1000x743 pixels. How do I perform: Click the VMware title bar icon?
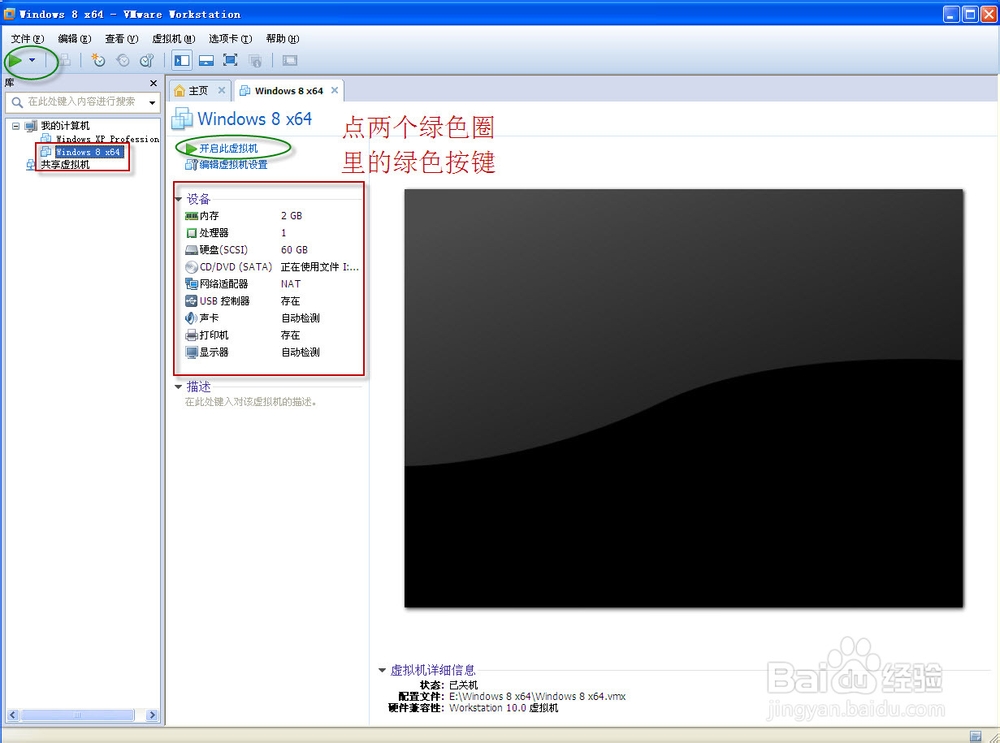coord(10,13)
